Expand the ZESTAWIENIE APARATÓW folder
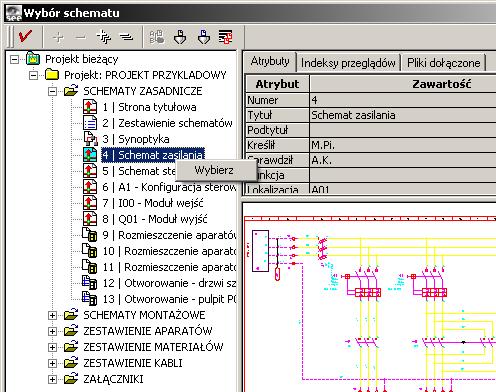Viewport: 496px width, 392px height. [52, 331]
